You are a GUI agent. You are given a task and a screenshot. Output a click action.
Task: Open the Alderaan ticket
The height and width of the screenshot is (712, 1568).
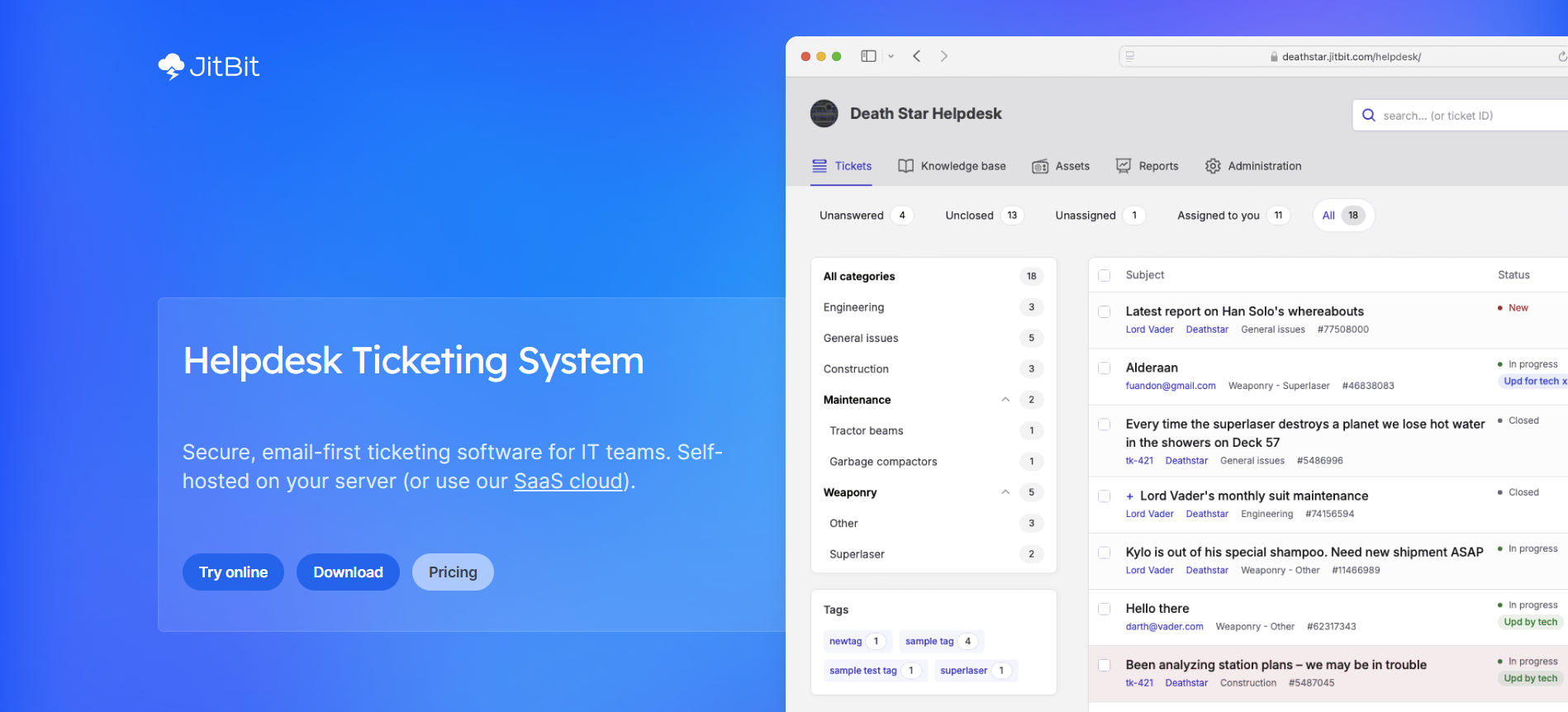pos(1152,368)
